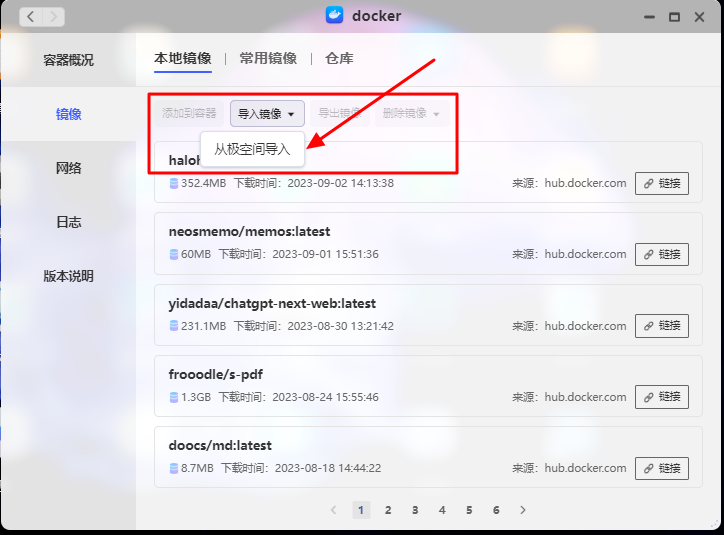Select the doocs/md:latest image

coord(428,457)
